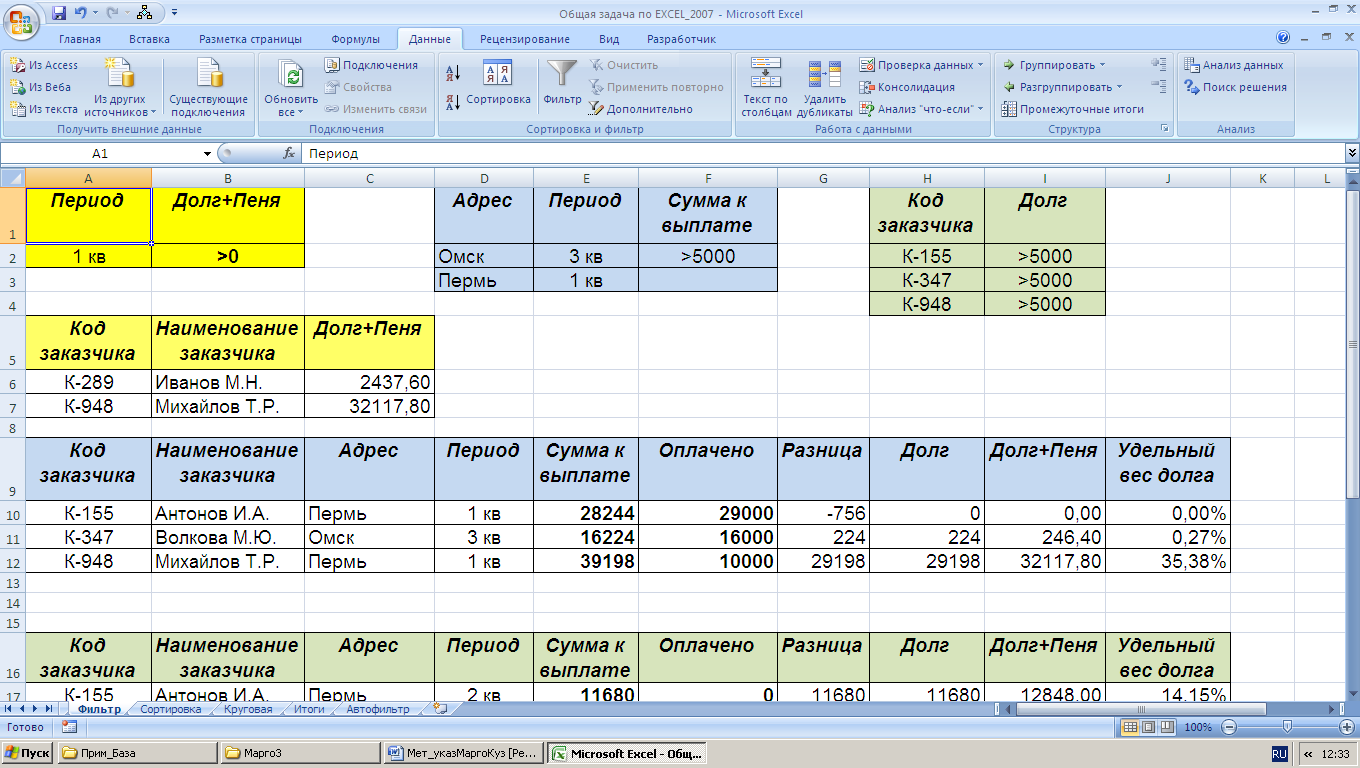The image size is (1360, 768).
Task: Open Page Layout (Разметка страницы) tab
Action: tap(250, 39)
